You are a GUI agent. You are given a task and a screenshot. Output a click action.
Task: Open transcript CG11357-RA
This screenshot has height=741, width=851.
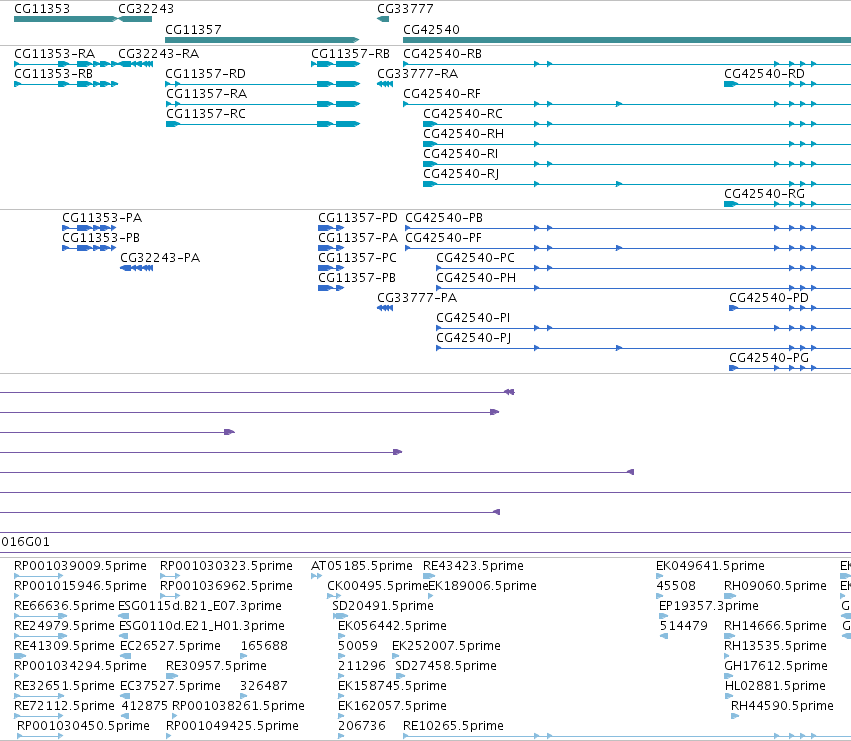206,94
